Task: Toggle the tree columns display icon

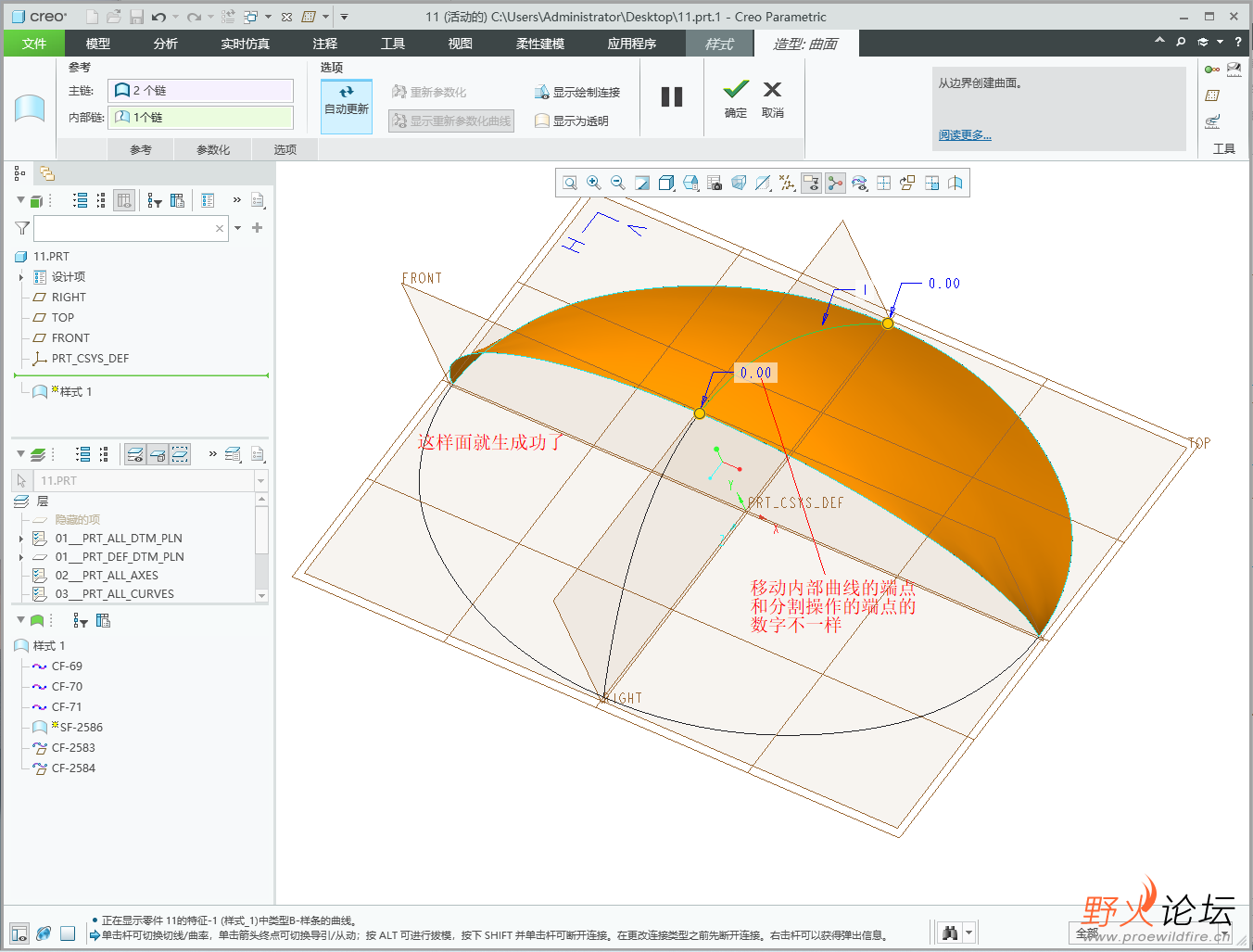Action: click(x=124, y=200)
